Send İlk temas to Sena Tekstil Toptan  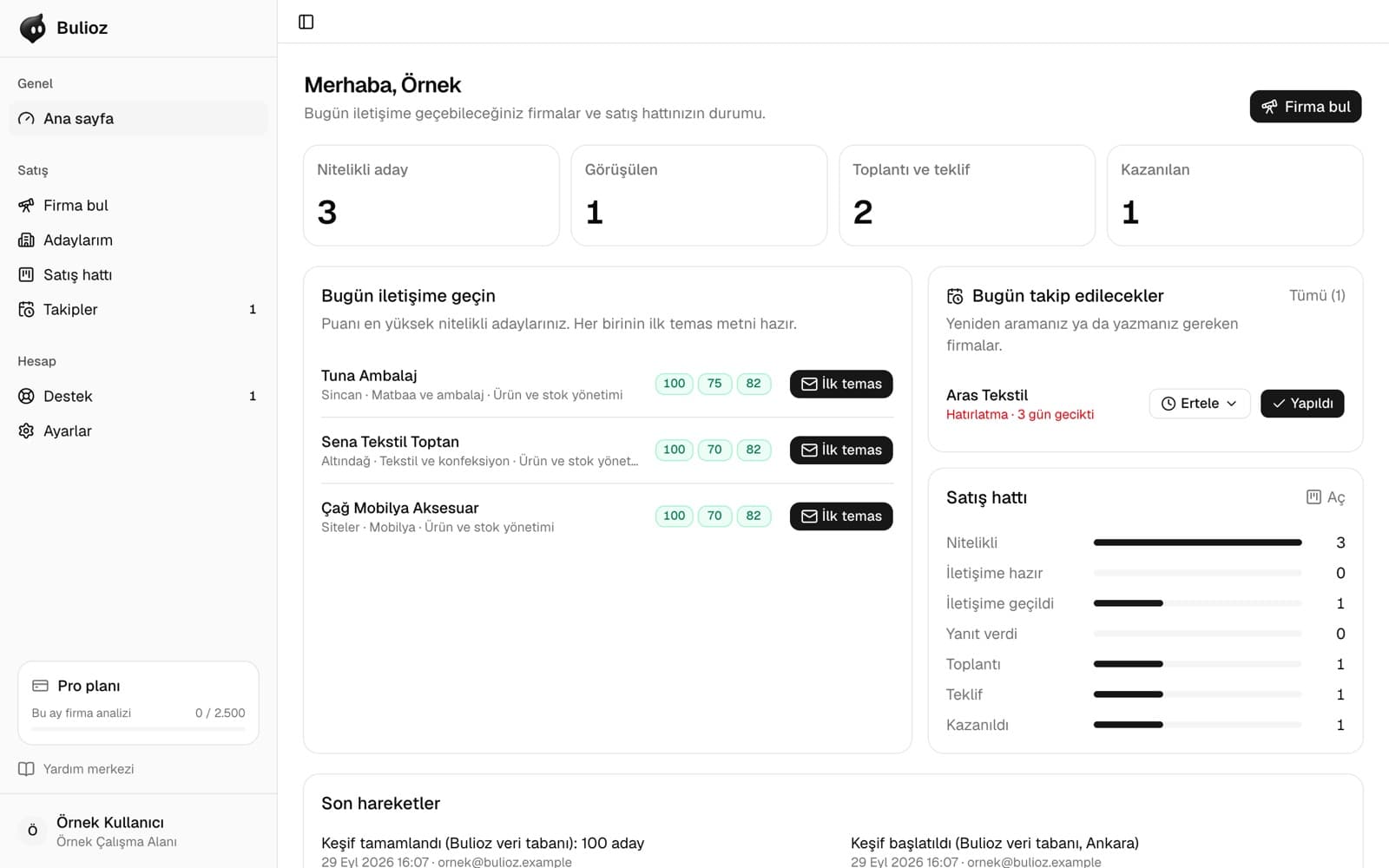tap(841, 450)
